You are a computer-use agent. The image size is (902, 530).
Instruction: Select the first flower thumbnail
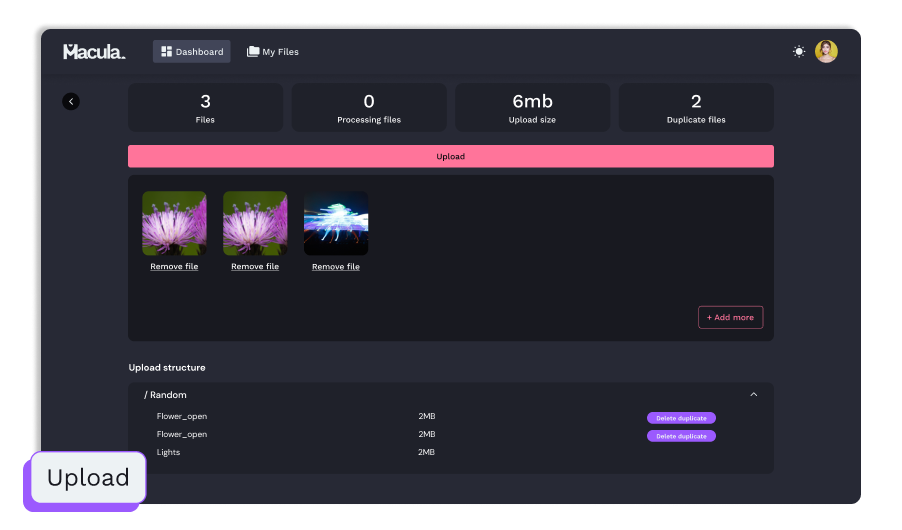(174, 223)
